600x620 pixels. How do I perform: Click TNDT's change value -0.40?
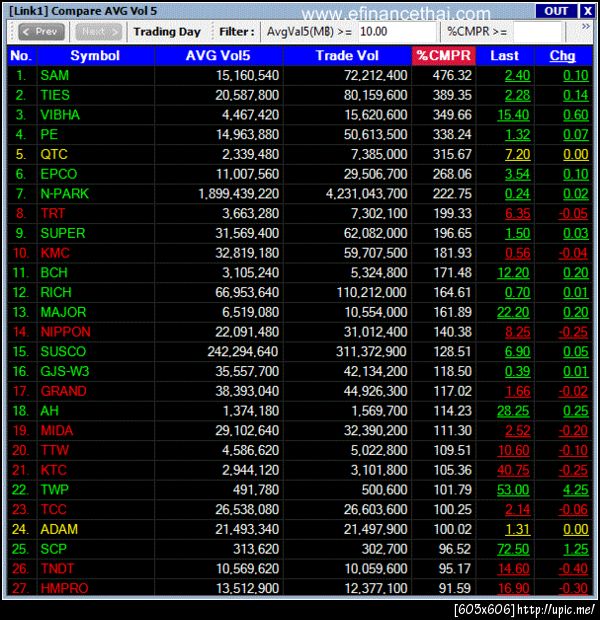[x=574, y=569]
